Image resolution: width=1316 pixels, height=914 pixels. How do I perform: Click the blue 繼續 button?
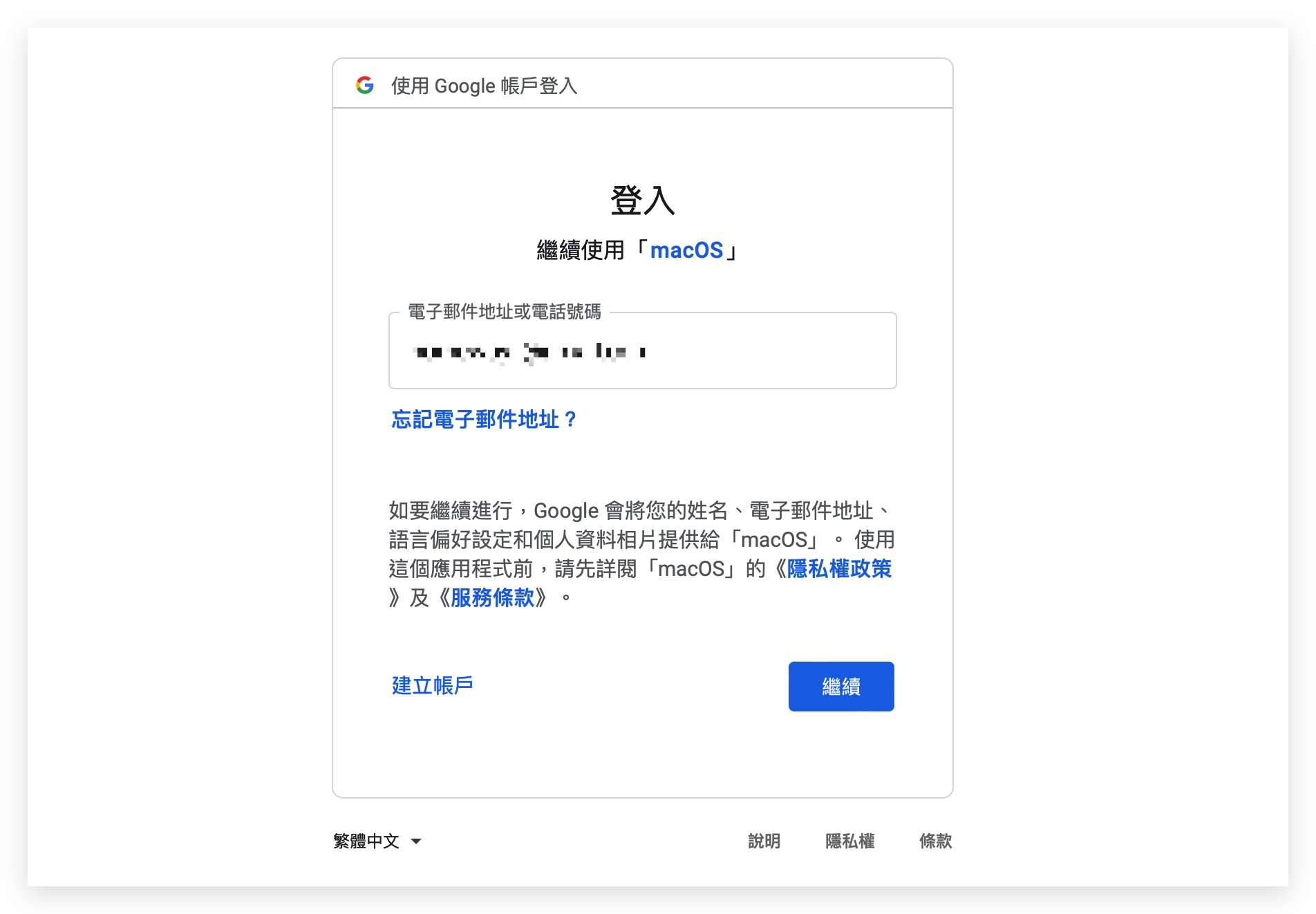pyautogui.click(x=841, y=687)
